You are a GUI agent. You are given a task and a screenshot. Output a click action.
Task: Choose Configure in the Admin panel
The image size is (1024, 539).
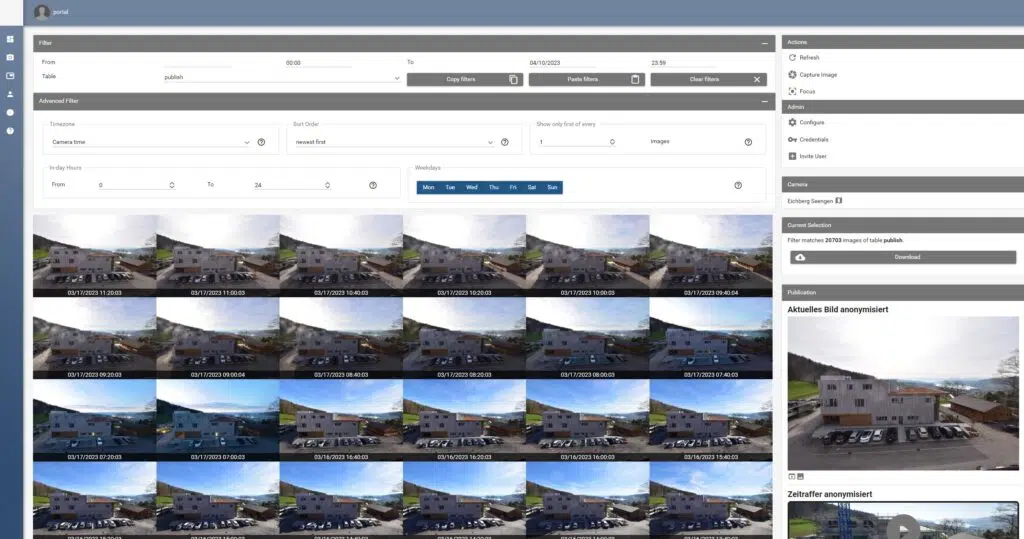811,122
